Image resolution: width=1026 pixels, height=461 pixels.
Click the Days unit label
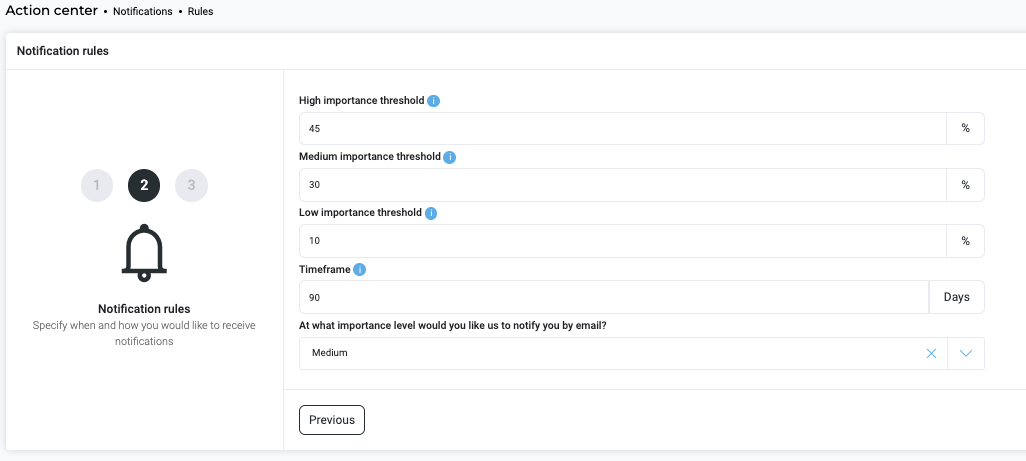pyautogui.click(x=957, y=297)
